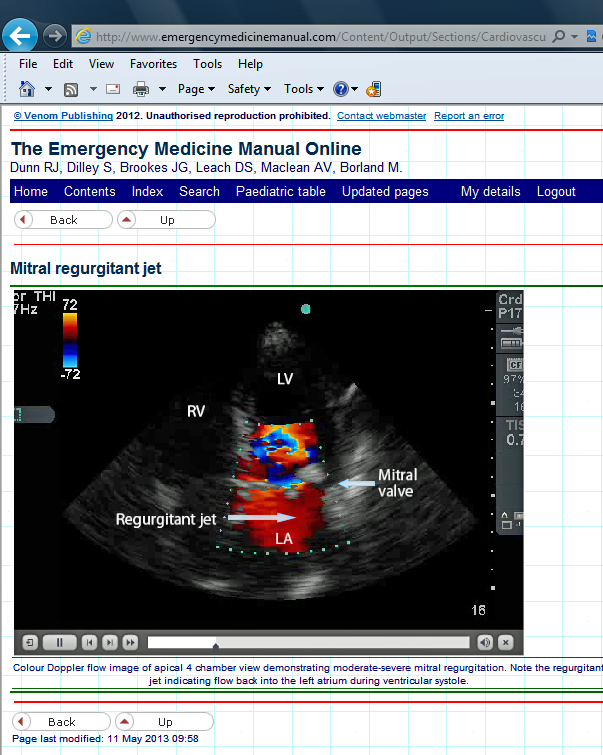Viewport: 603px width, 755px height.
Task: Click the blue Help question mark icon
Action: (x=341, y=89)
